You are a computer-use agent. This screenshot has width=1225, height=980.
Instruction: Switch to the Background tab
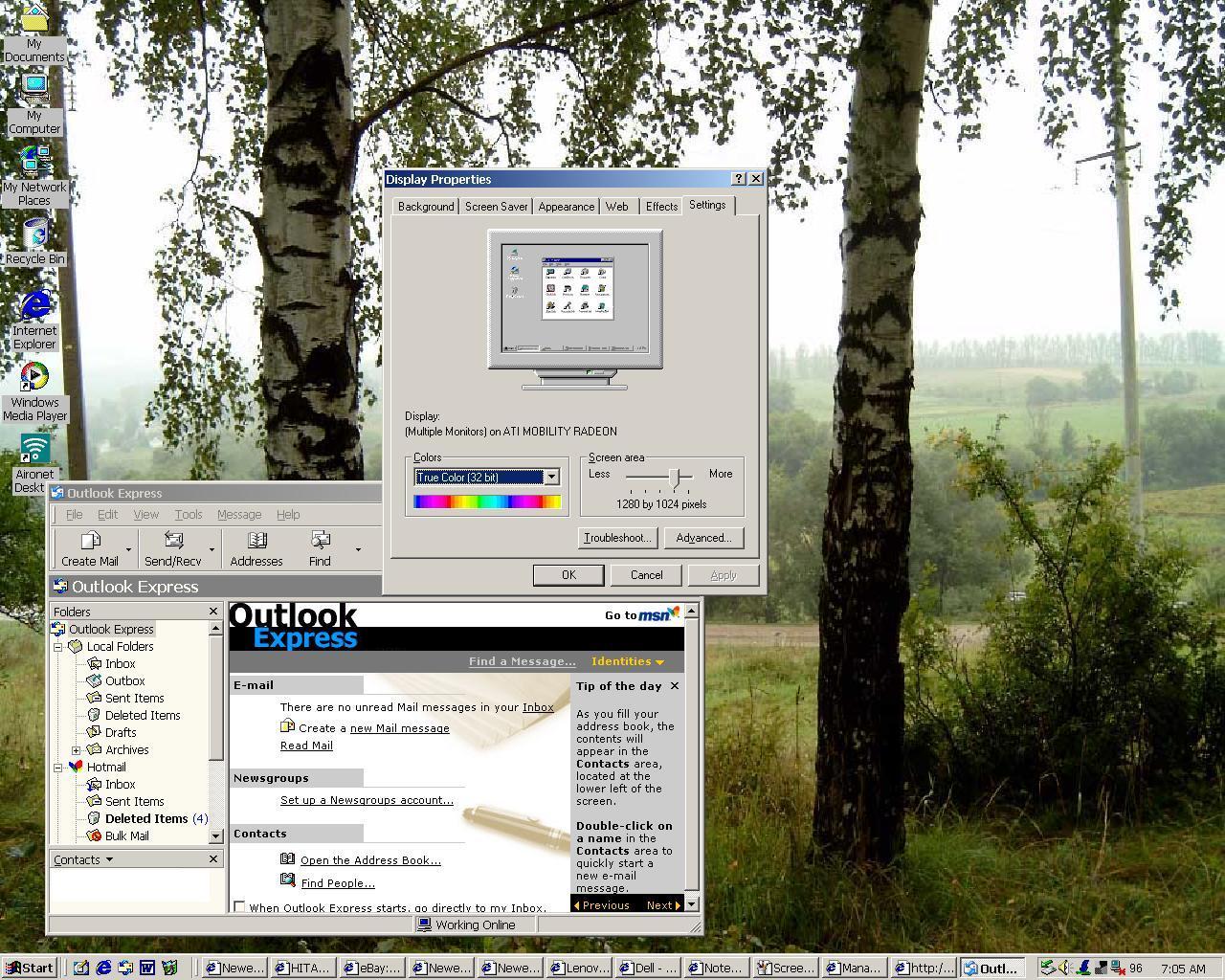coord(426,207)
